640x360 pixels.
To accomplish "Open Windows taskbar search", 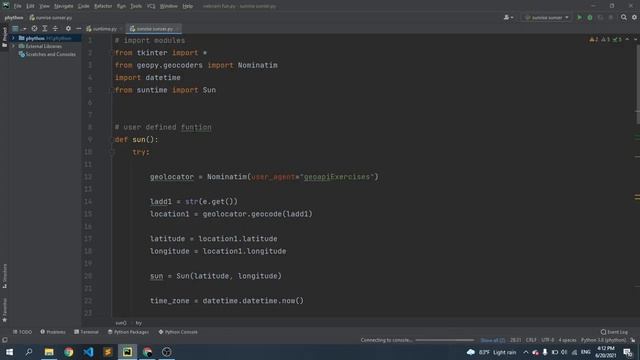I will pos(29,352).
